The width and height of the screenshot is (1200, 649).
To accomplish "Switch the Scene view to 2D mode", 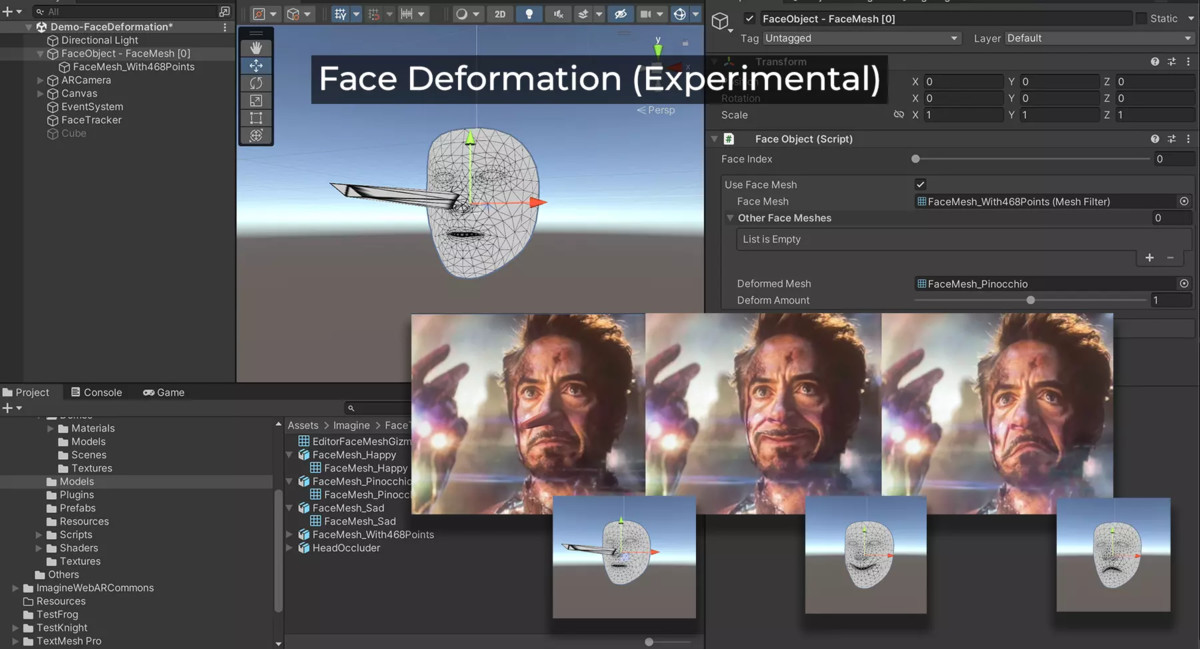I will 500,14.
